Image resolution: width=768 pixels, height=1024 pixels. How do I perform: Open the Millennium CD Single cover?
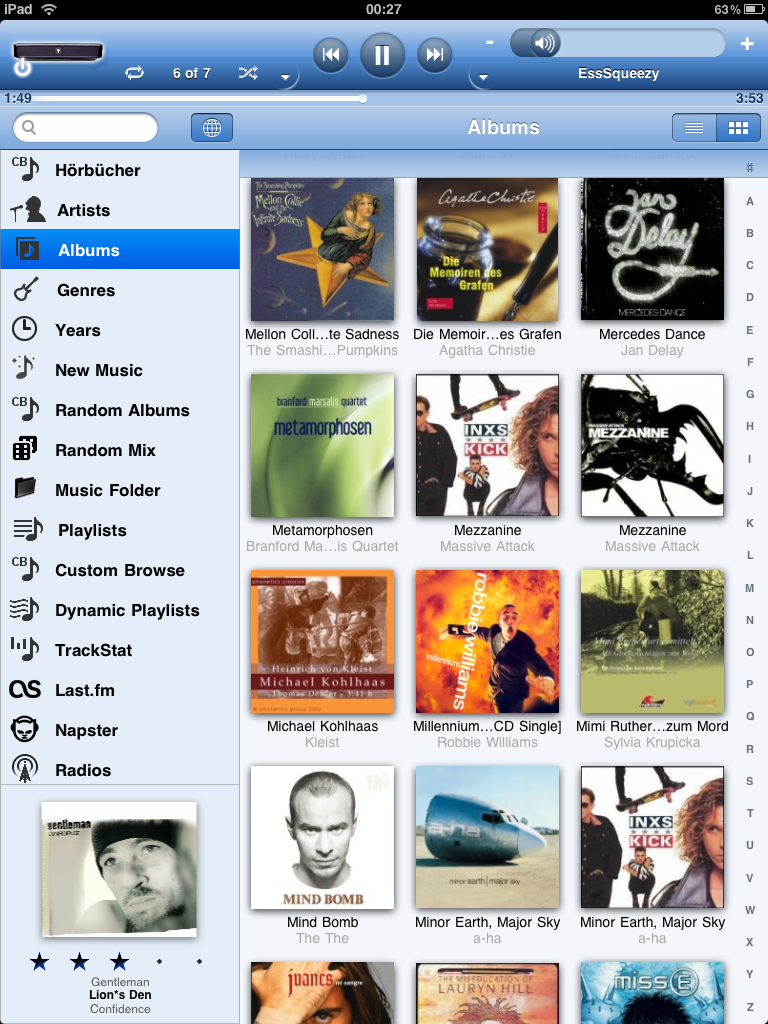coord(487,641)
